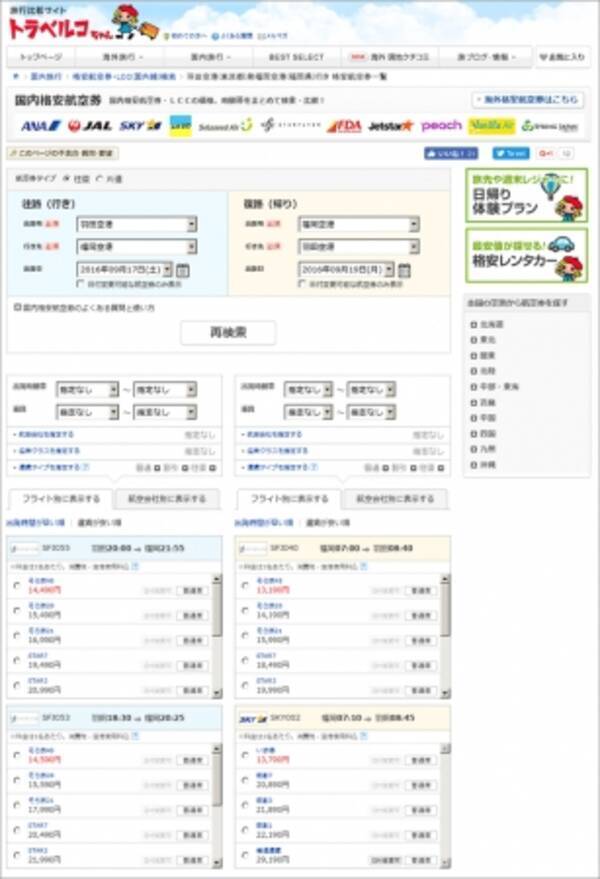This screenshot has height=879, width=600.
Task: Open return departure airport dropdown (福岡空港)
Action: (359, 224)
